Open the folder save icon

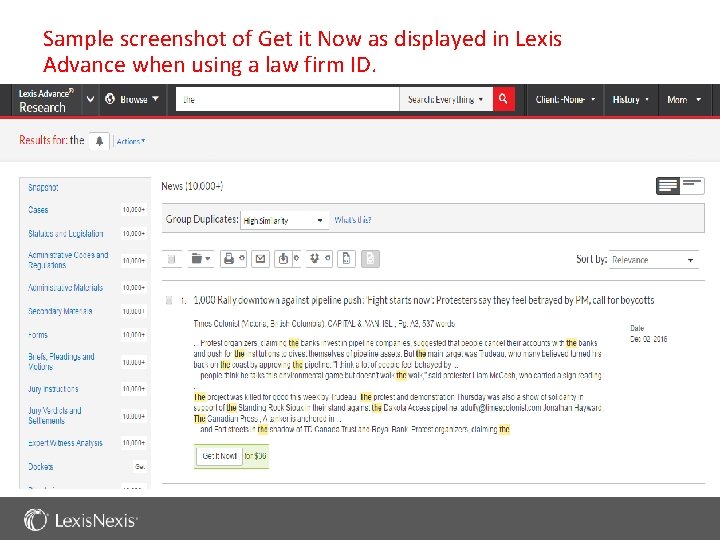point(200,259)
